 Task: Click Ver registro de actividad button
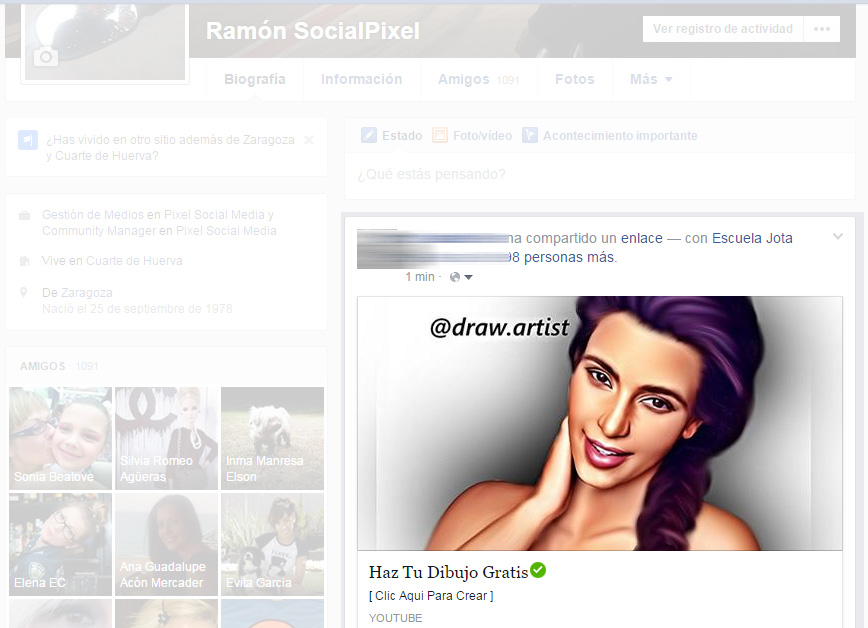tap(722, 29)
